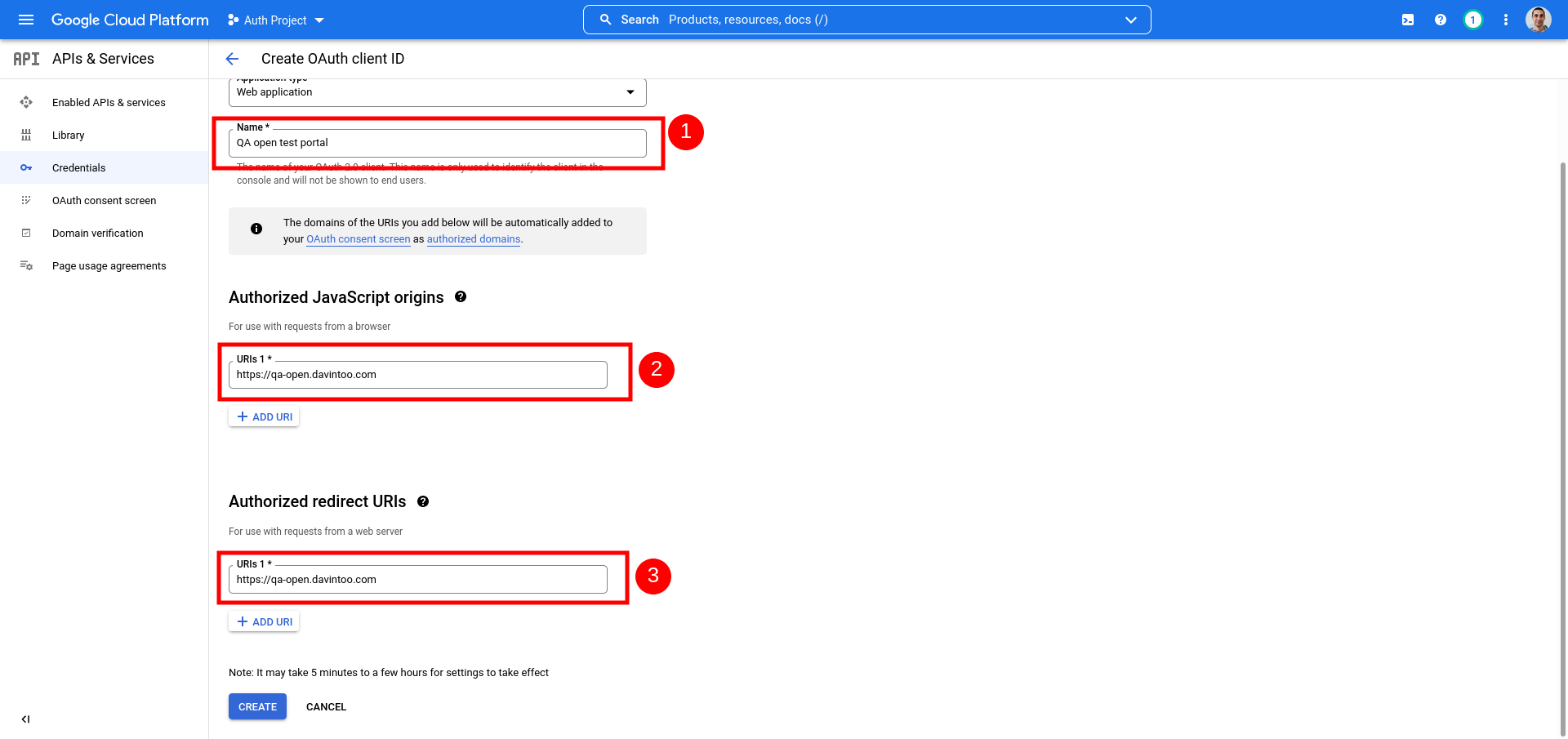This screenshot has height=739, width=1568.
Task: Click the CREATE button
Action: tap(257, 706)
